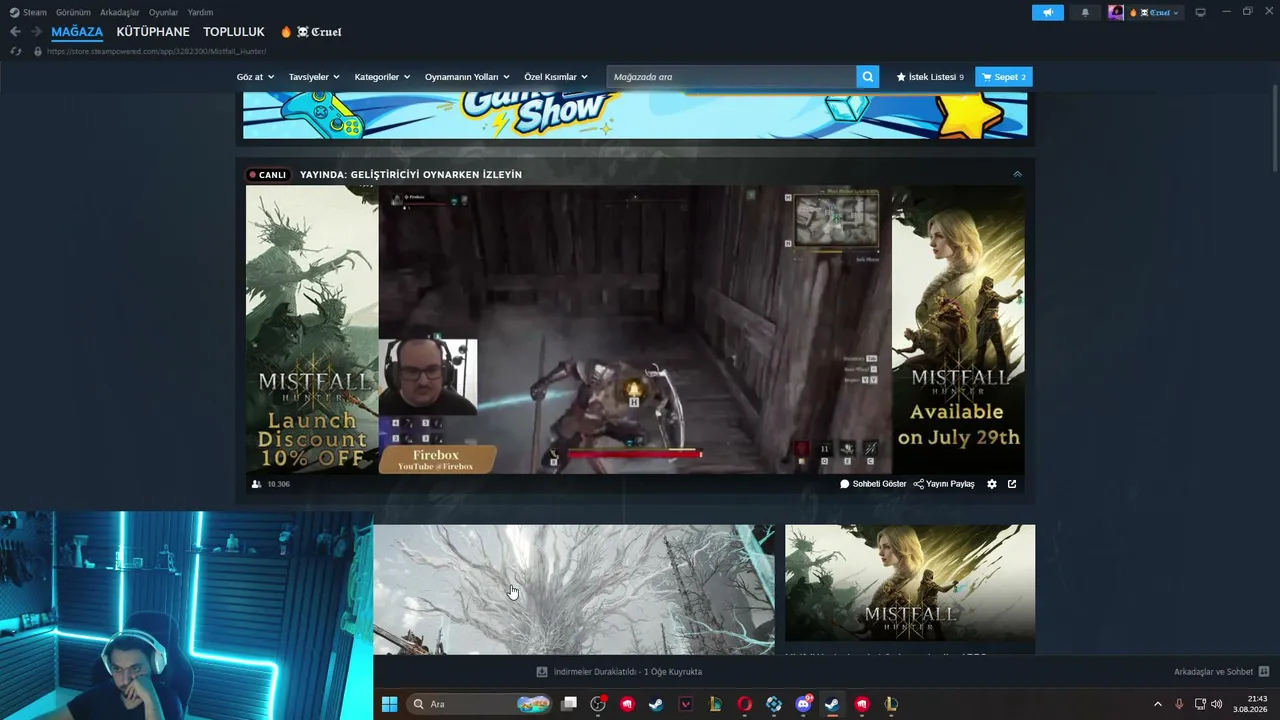
Task: Open the profile avatar picture
Action: point(1116,12)
